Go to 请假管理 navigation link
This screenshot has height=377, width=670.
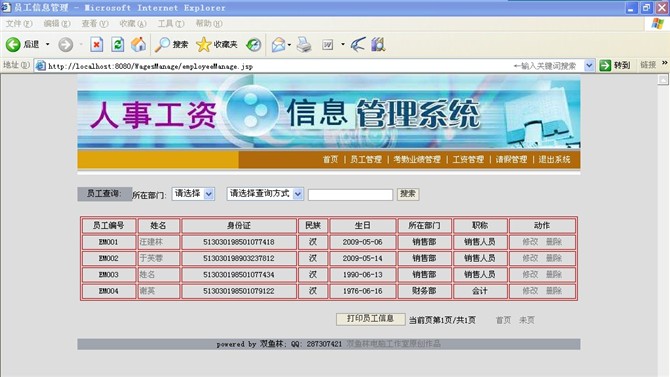pos(511,159)
